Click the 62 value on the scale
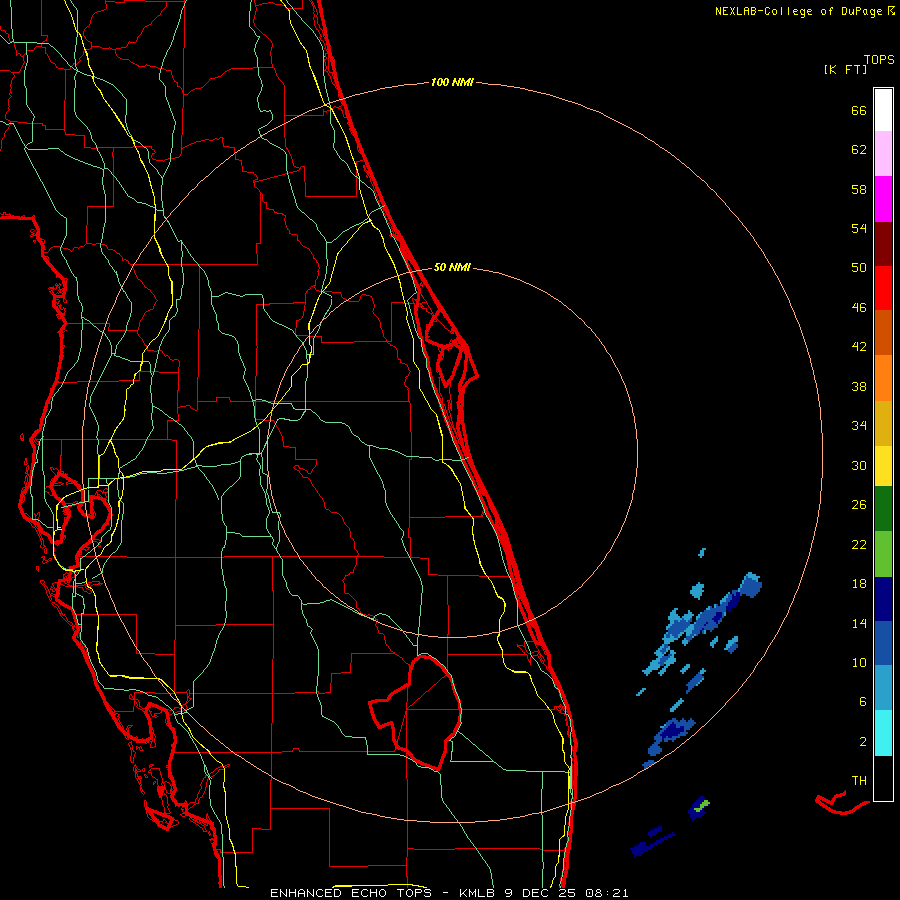900x900 pixels. tap(859, 149)
